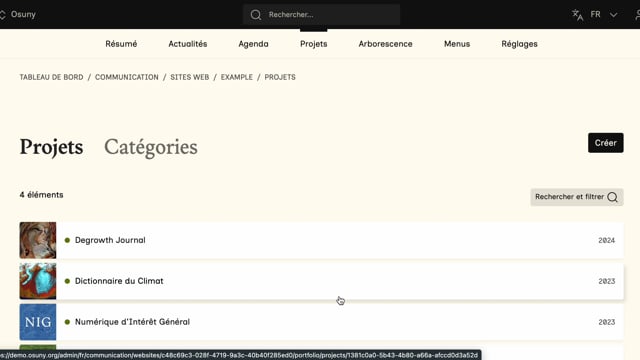This screenshot has height=360, width=640.
Task: Click the Tableau de bord breadcrumb link
Action: tap(51, 77)
